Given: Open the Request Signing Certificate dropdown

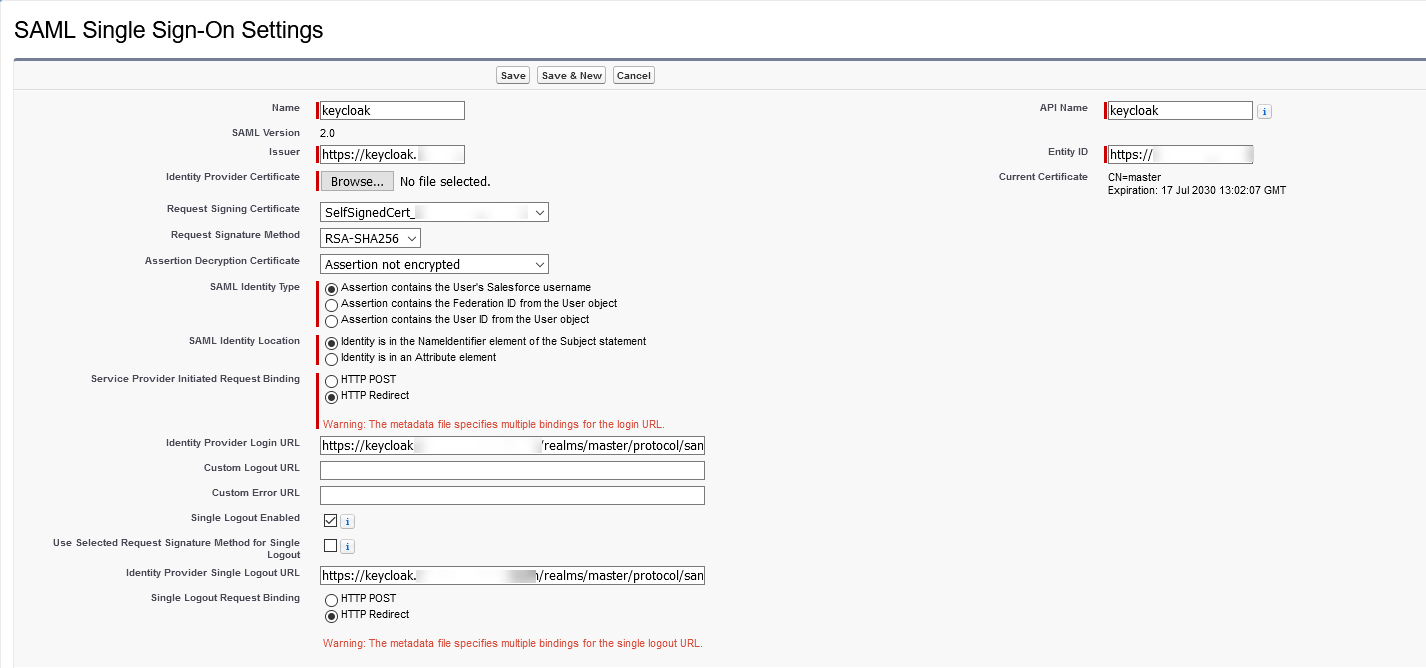Looking at the screenshot, I should point(434,213).
